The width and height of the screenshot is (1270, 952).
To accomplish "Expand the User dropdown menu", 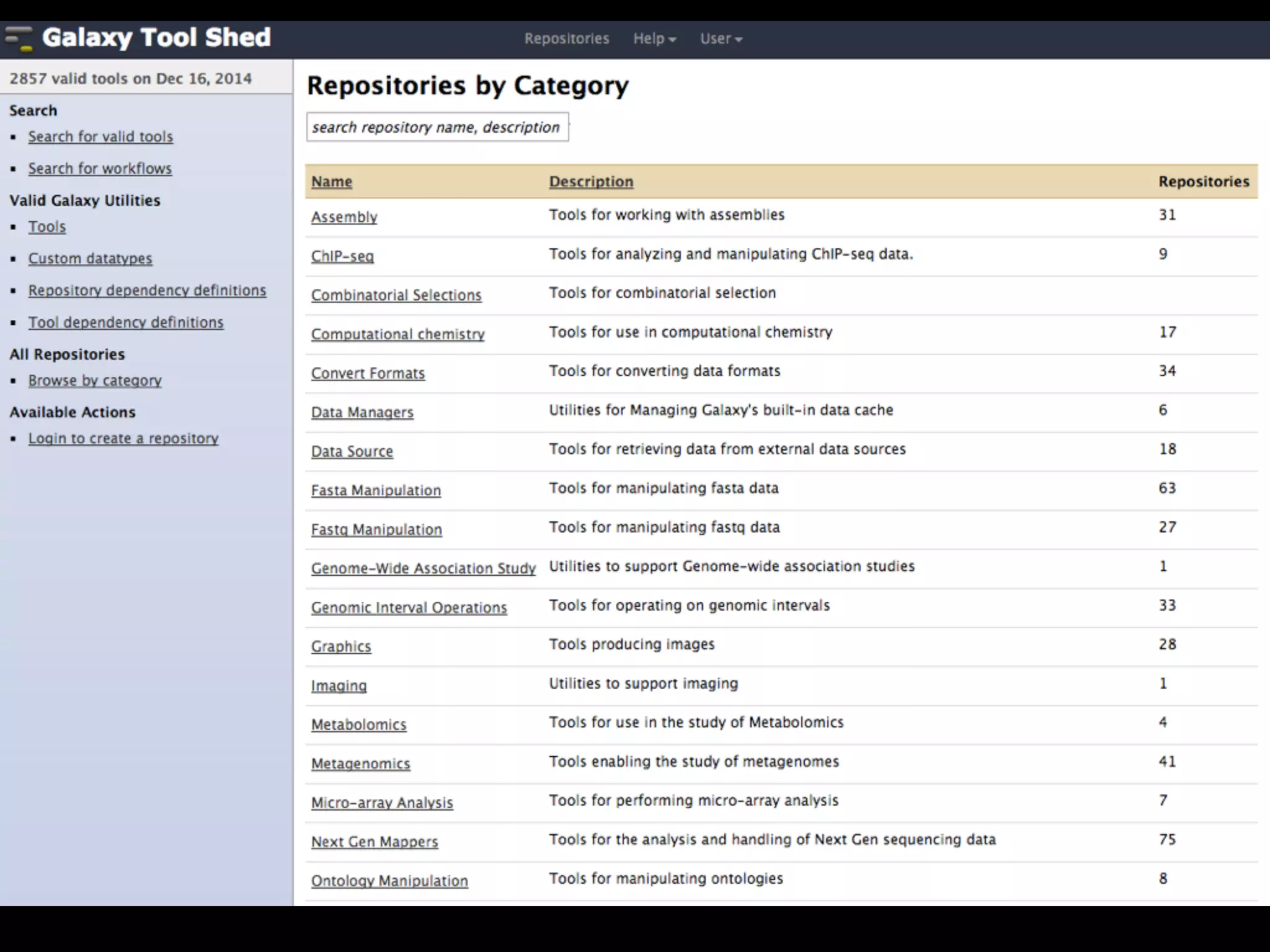I will coord(721,38).
